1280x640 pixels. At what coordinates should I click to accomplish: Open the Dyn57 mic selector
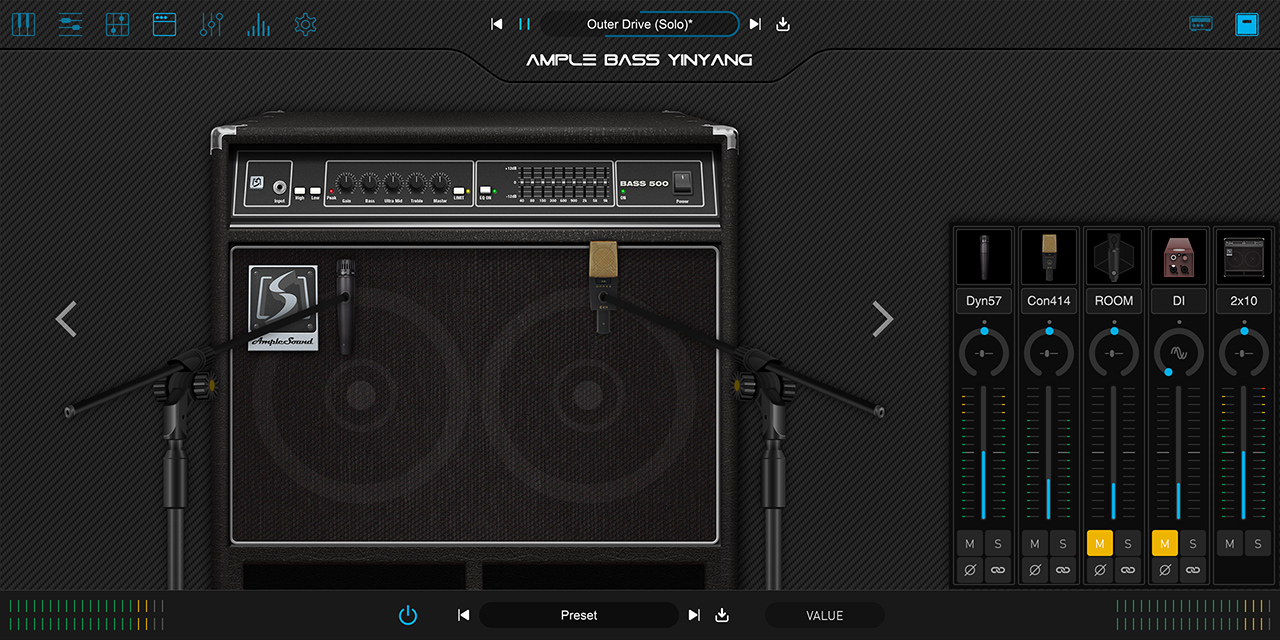point(984,301)
